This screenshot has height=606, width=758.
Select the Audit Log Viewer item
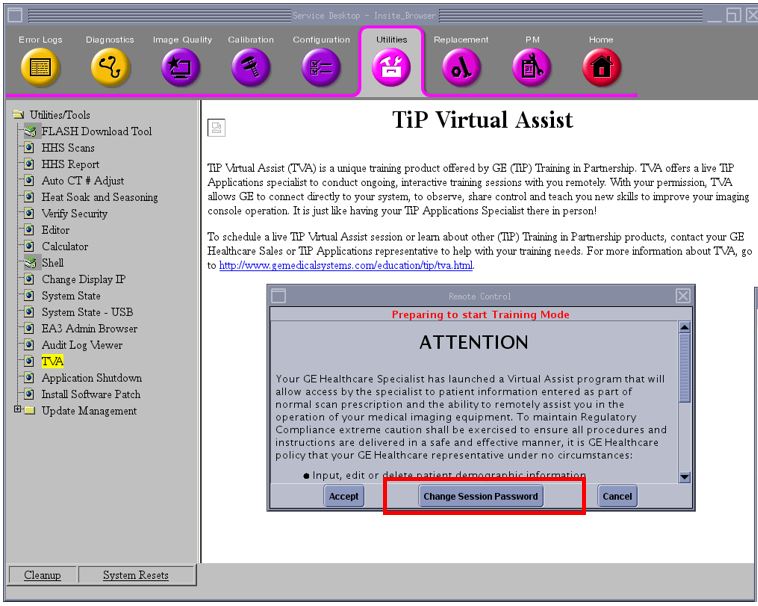[x=81, y=345]
